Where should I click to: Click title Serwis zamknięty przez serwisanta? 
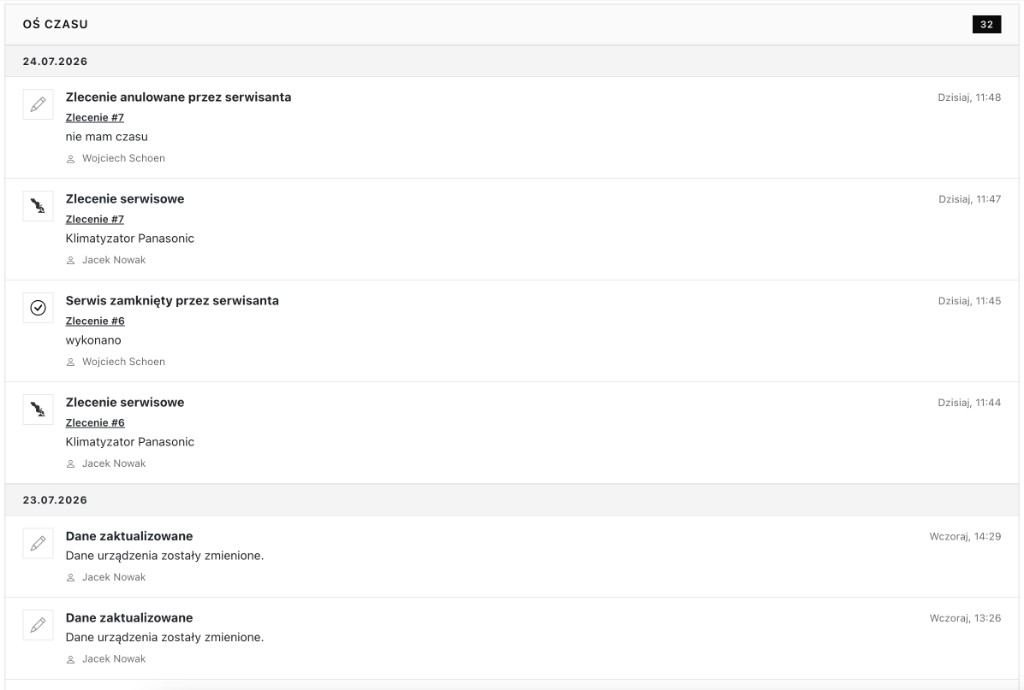[172, 301]
